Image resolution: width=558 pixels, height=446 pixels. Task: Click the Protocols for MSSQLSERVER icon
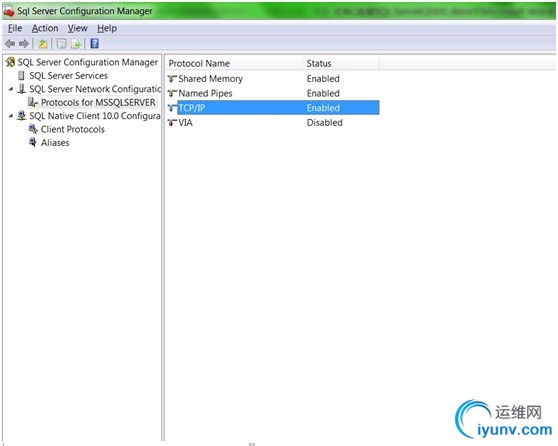pyautogui.click(x=33, y=102)
